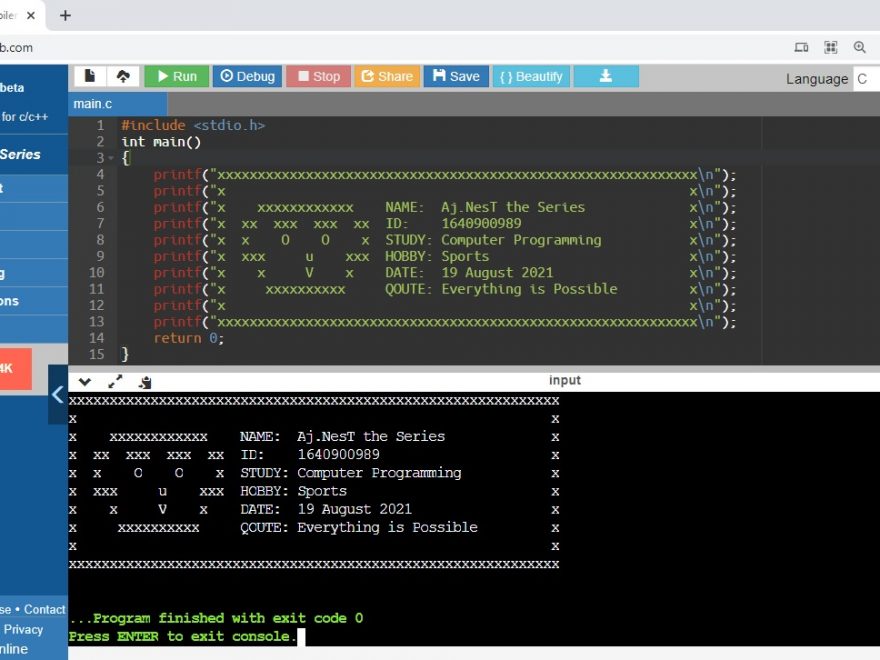880x660 pixels.
Task: Open a new browser tab with plus button
Action: (x=66, y=15)
